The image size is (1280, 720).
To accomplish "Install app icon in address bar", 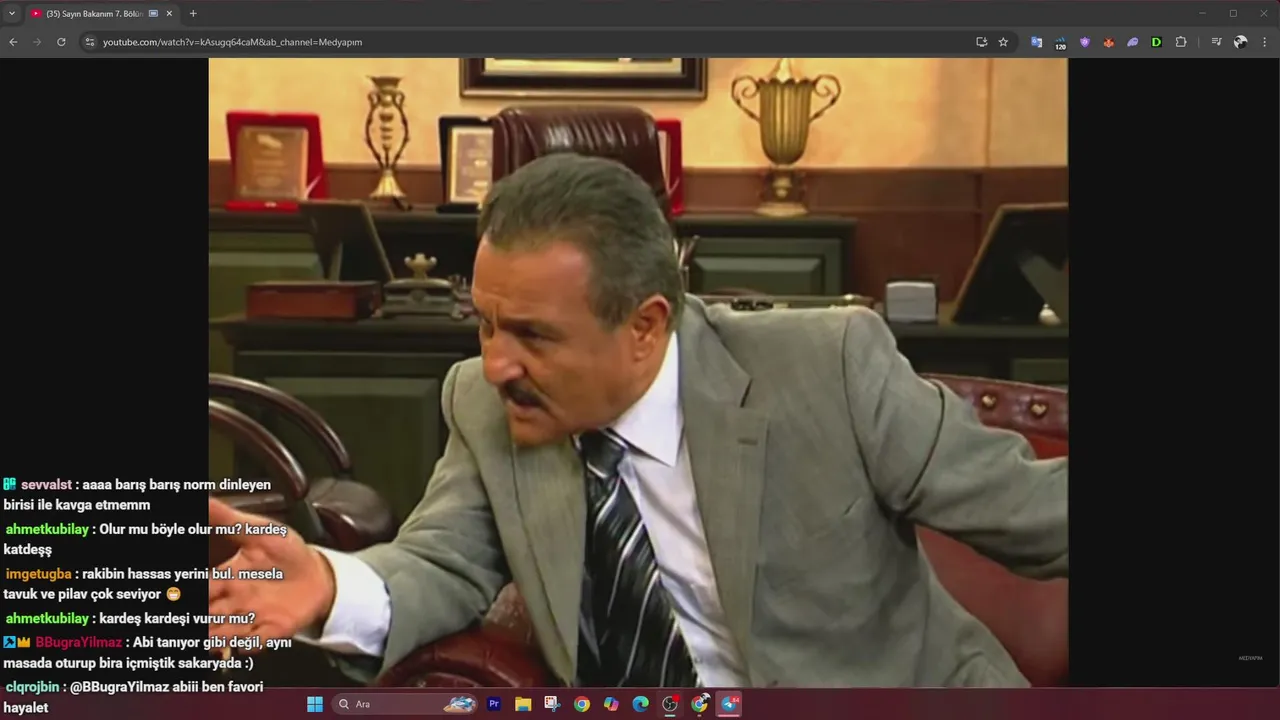I will pos(982,42).
